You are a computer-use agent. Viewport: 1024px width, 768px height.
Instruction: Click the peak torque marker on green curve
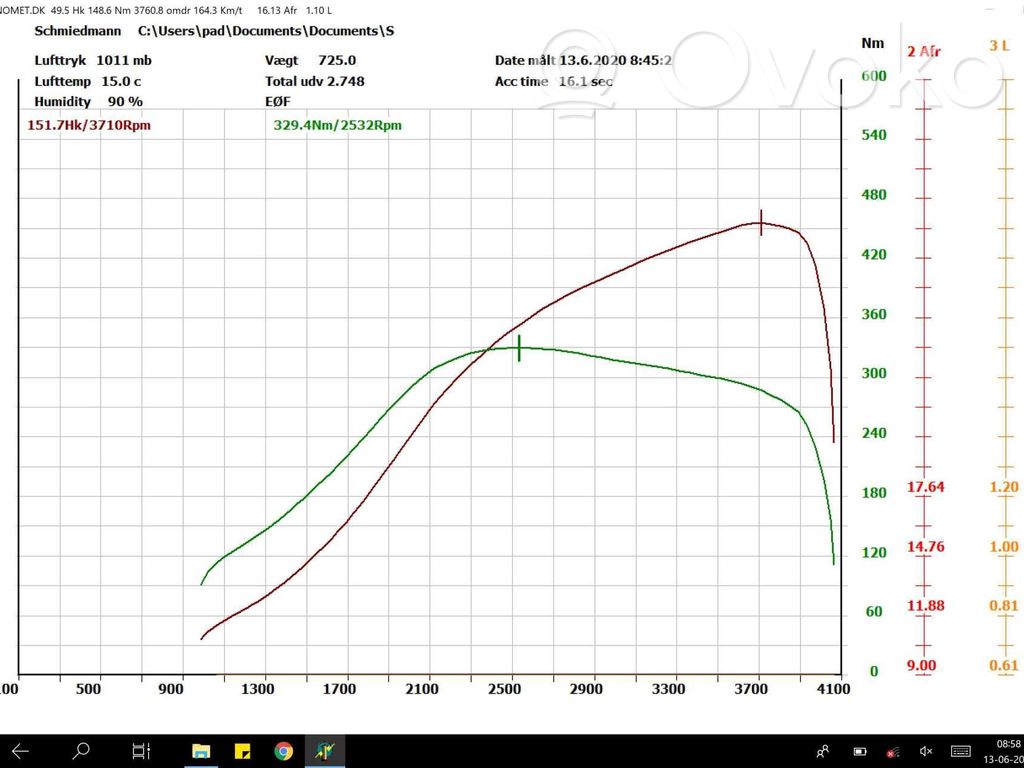(519, 348)
